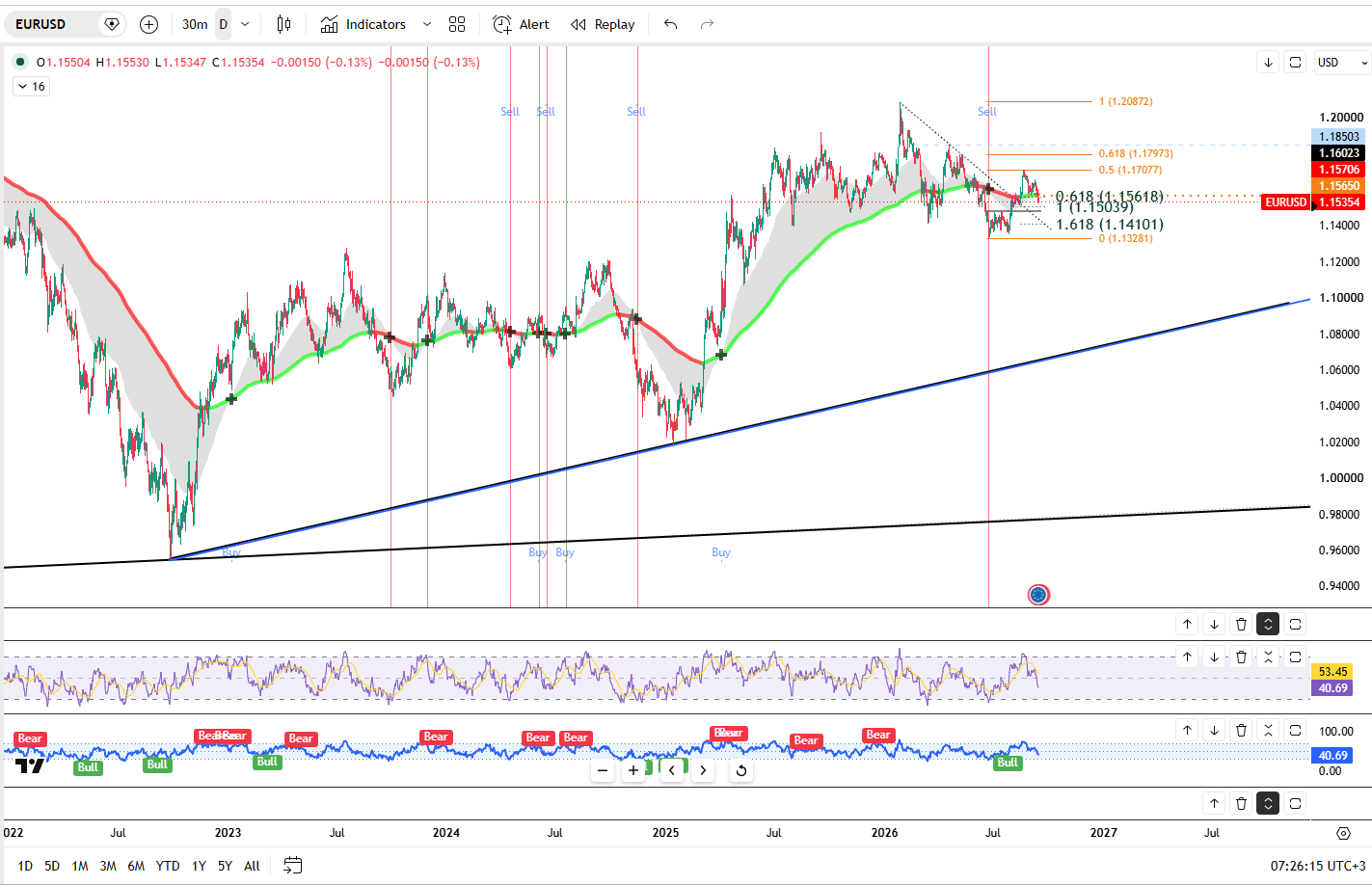
Task: Open the candlestick chart style selector
Action: click(x=283, y=24)
